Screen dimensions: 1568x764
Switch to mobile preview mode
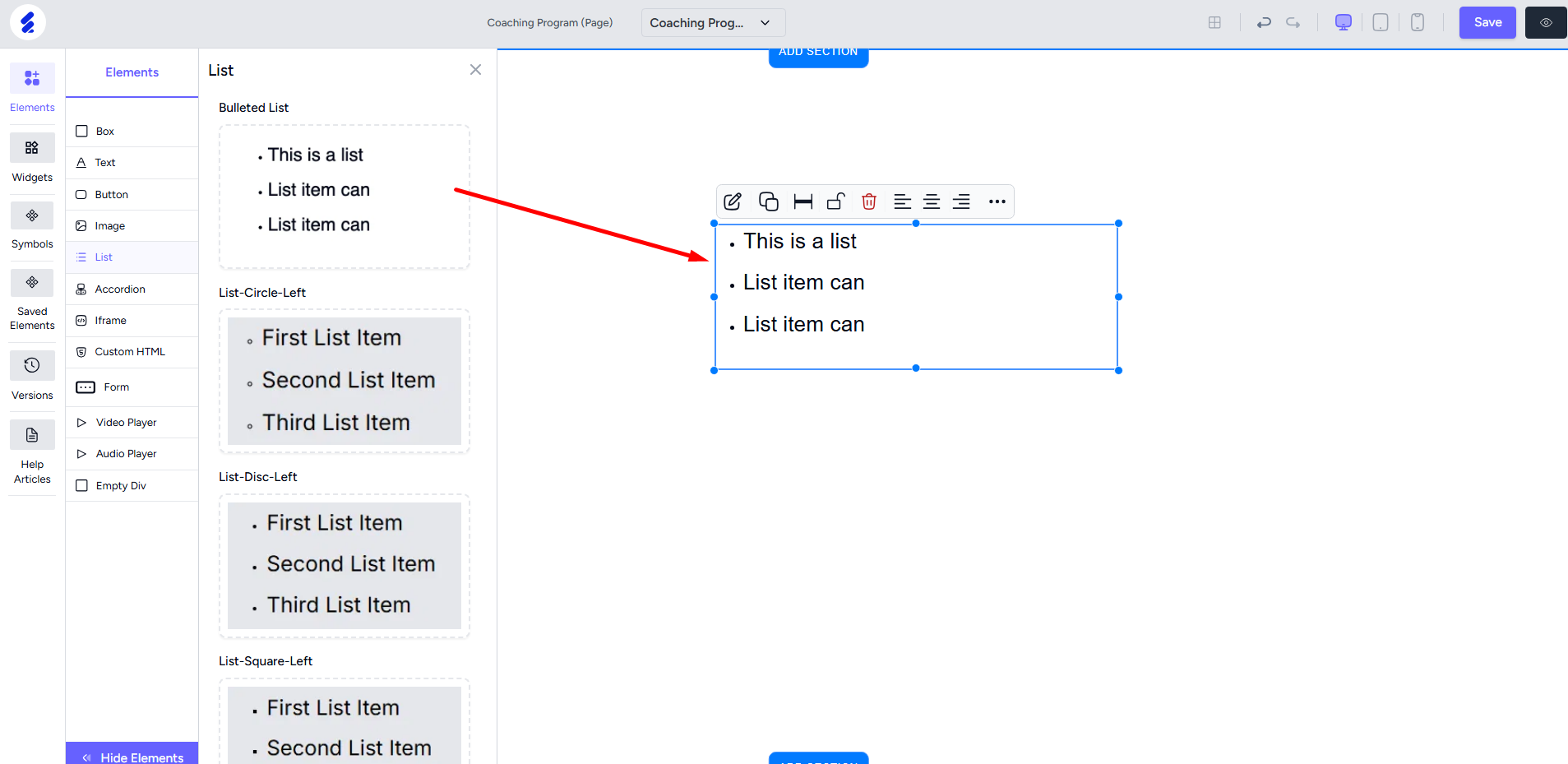(1418, 22)
